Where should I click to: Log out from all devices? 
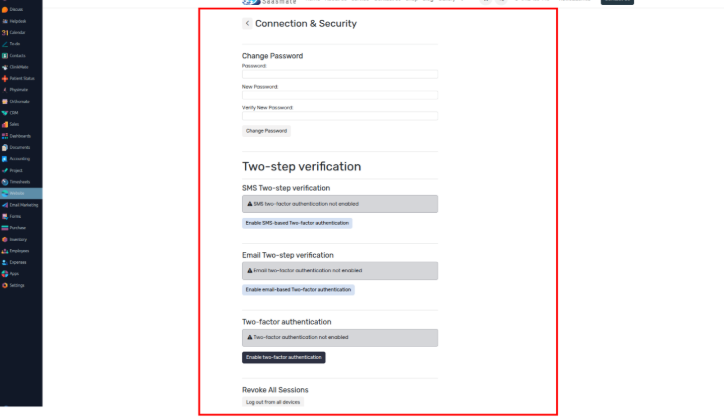[x=272, y=402]
